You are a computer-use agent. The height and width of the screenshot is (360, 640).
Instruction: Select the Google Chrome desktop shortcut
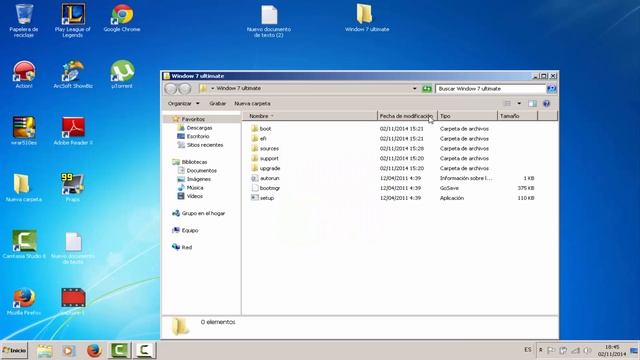(122, 18)
